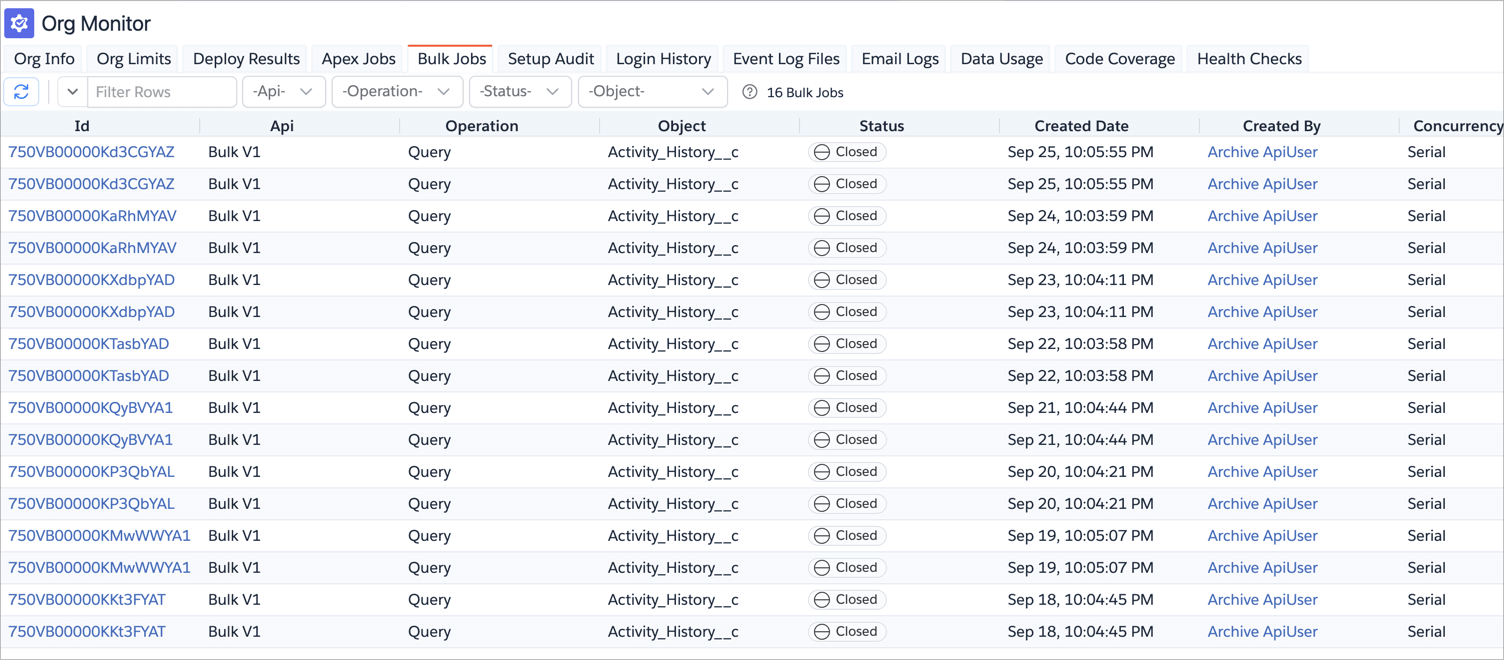The width and height of the screenshot is (1504, 660).
Task: Click the Filter Rows input field
Action: coord(161,92)
